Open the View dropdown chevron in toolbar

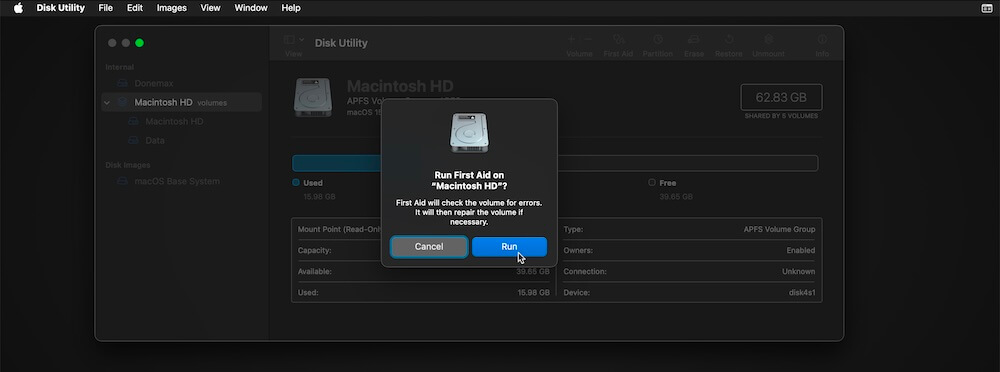click(302, 40)
